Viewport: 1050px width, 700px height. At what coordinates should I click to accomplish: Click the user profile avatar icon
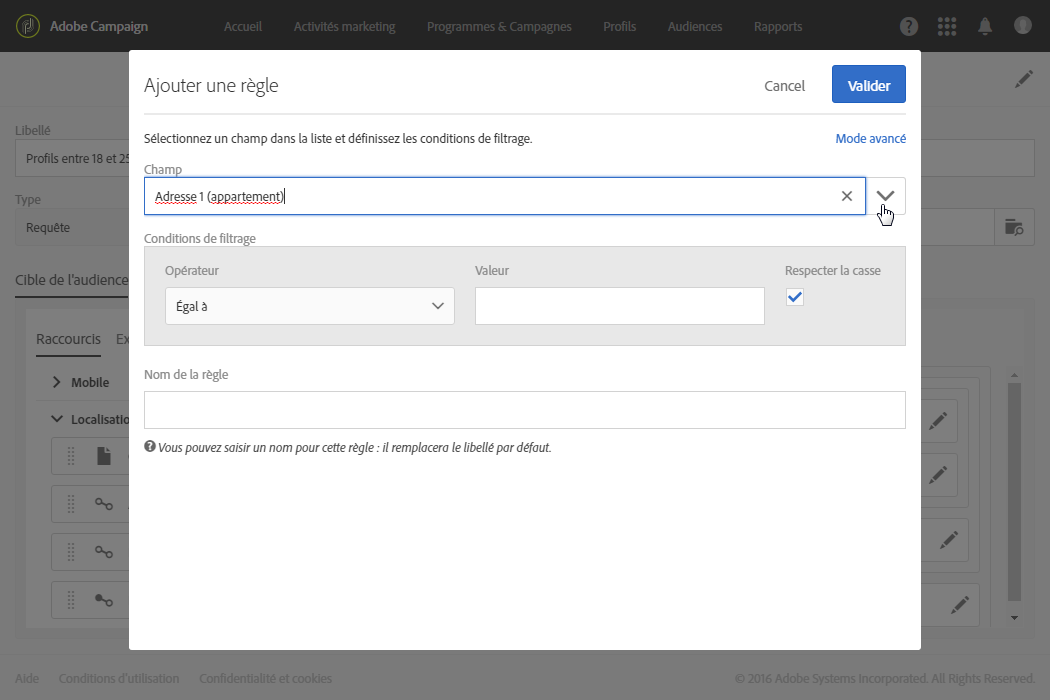click(1022, 26)
